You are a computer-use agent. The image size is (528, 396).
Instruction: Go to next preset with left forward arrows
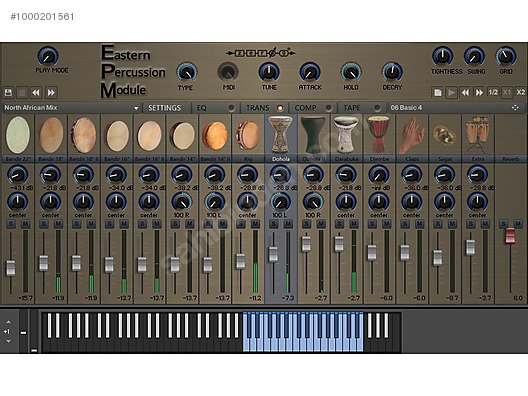coord(51,92)
